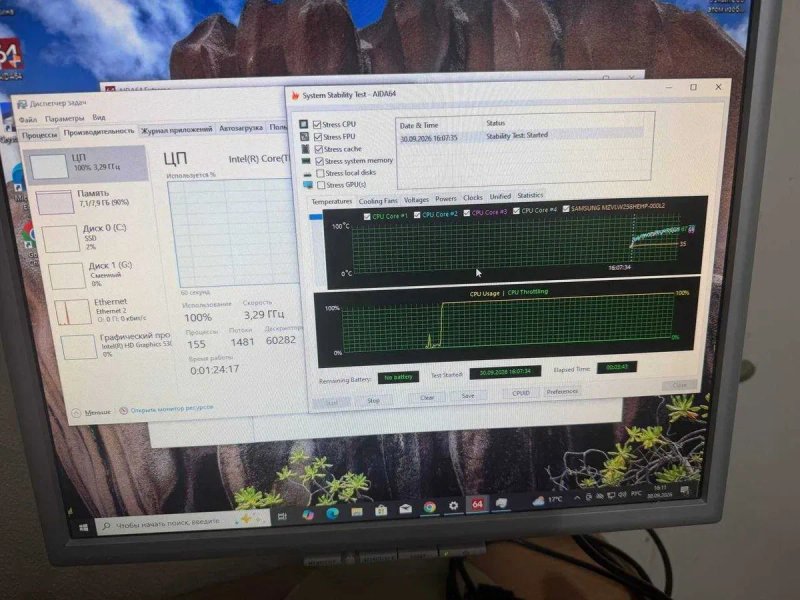This screenshot has height=600, width=800.
Task: Open the Statistics tab in AIDA64
Action: (530, 195)
